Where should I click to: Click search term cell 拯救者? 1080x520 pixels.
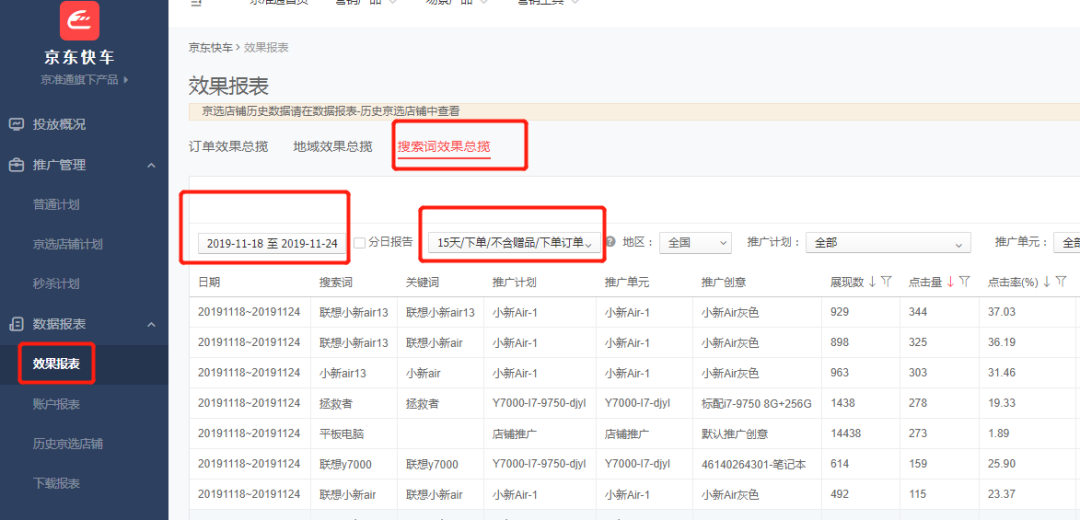(x=335, y=403)
